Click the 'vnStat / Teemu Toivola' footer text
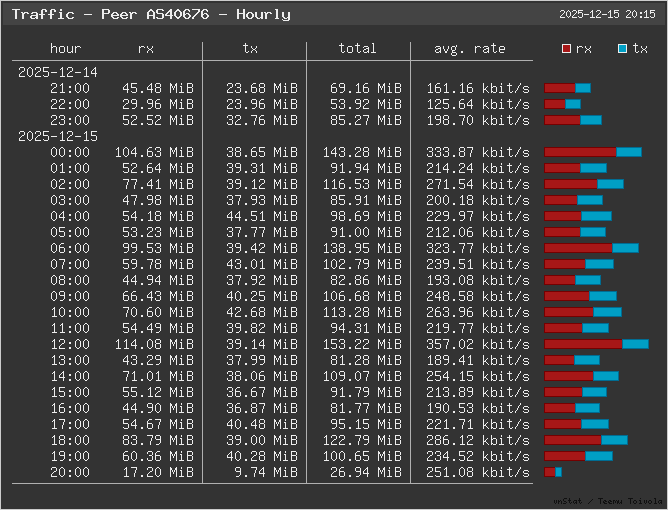This screenshot has width=668, height=510. pos(607,500)
